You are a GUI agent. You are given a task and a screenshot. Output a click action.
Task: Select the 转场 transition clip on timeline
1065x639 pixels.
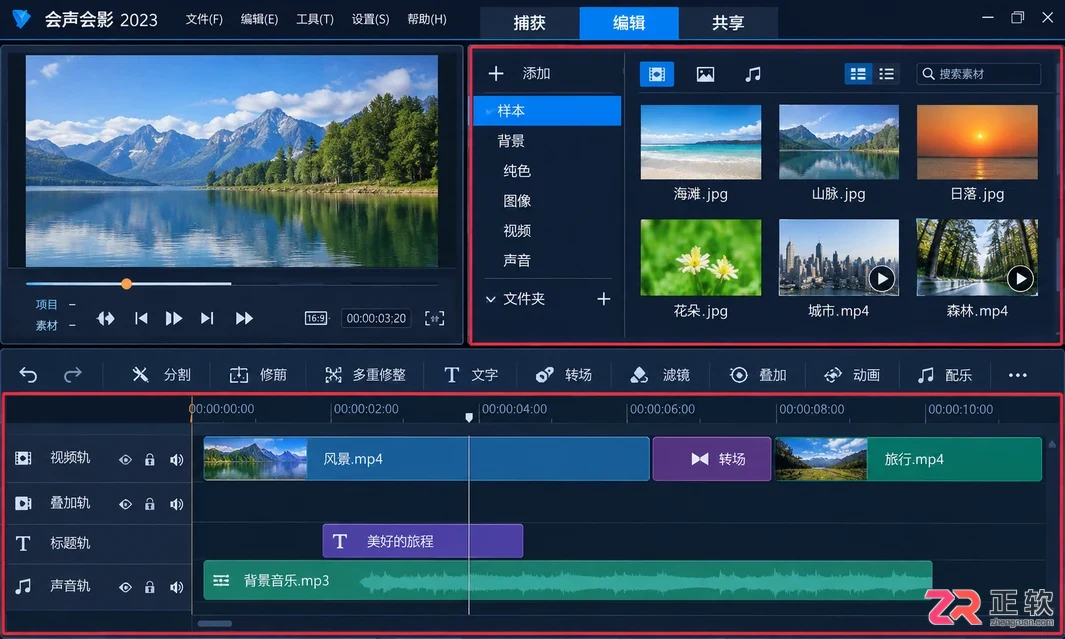coord(712,459)
